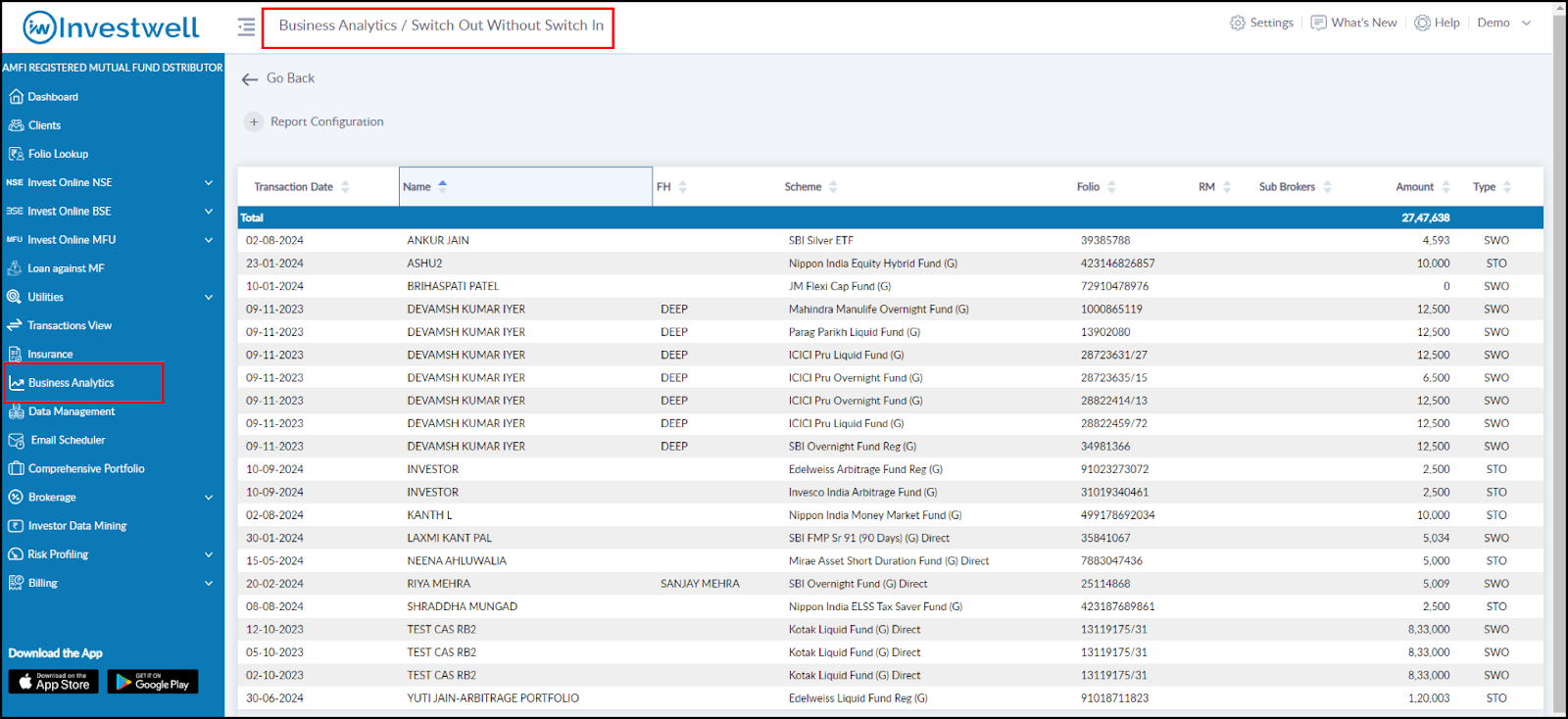Image resolution: width=1568 pixels, height=719 pixels.
Task: Sort by FH column arrows
Action: (683, 187)
